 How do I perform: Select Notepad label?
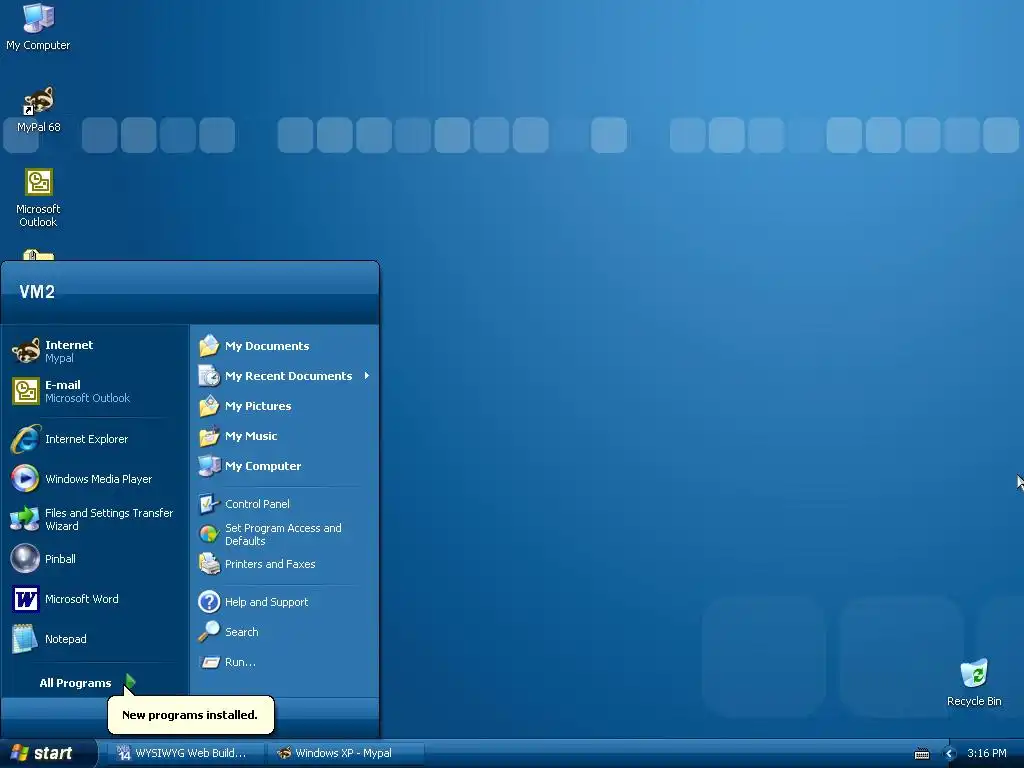click(x=65, y=639)
